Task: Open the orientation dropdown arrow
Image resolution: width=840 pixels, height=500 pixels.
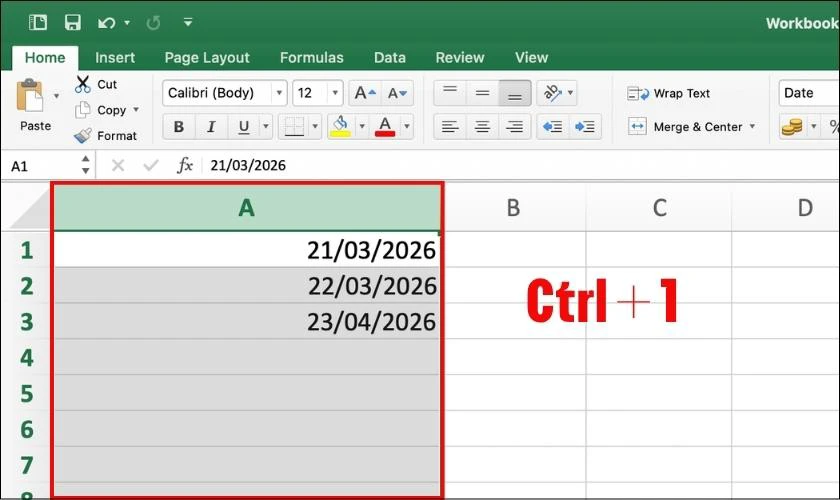Action: 571,93
